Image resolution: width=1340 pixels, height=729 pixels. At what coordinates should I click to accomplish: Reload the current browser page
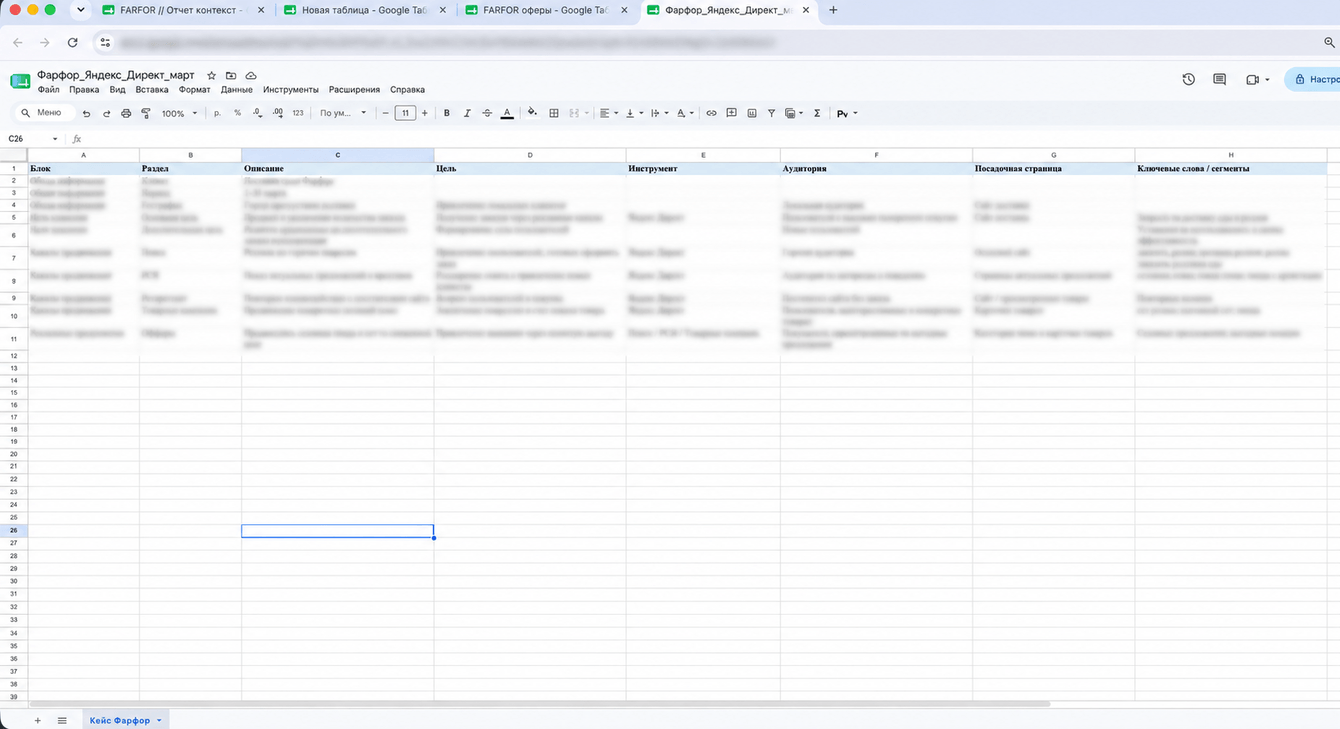[72, 42]
